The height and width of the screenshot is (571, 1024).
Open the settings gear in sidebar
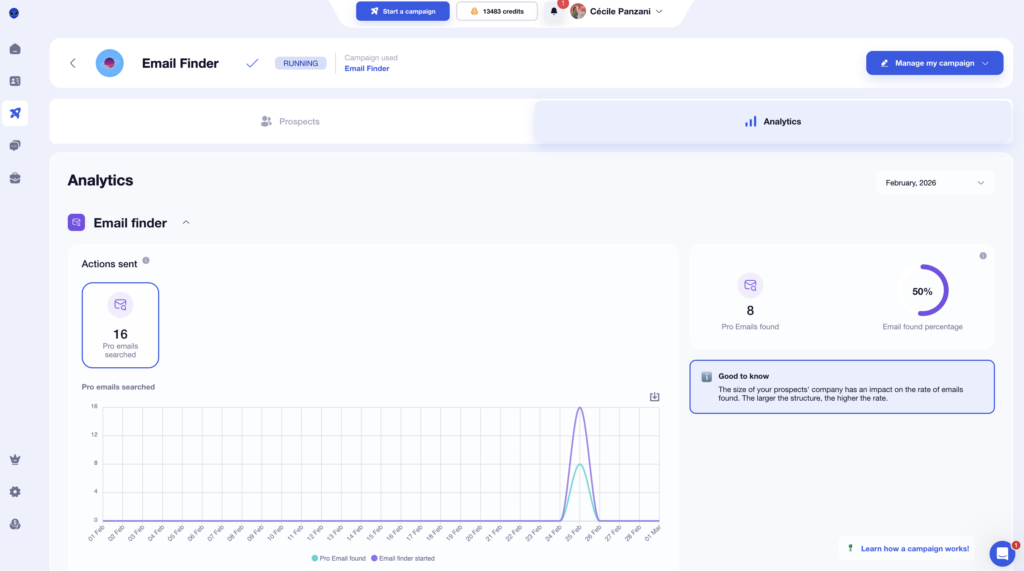coord(15,492)
